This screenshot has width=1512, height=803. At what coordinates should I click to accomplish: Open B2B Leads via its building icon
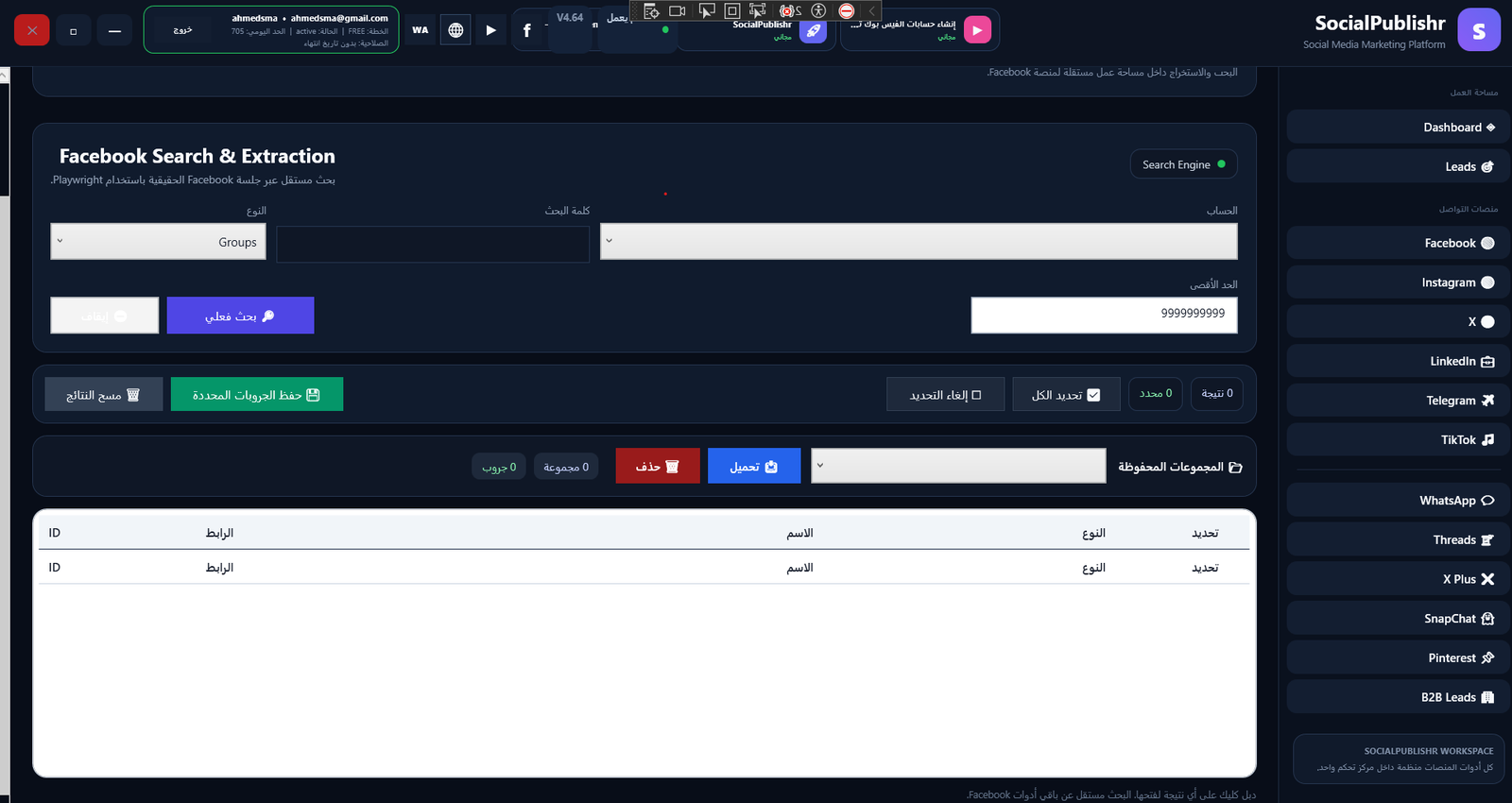(1487, 697)
